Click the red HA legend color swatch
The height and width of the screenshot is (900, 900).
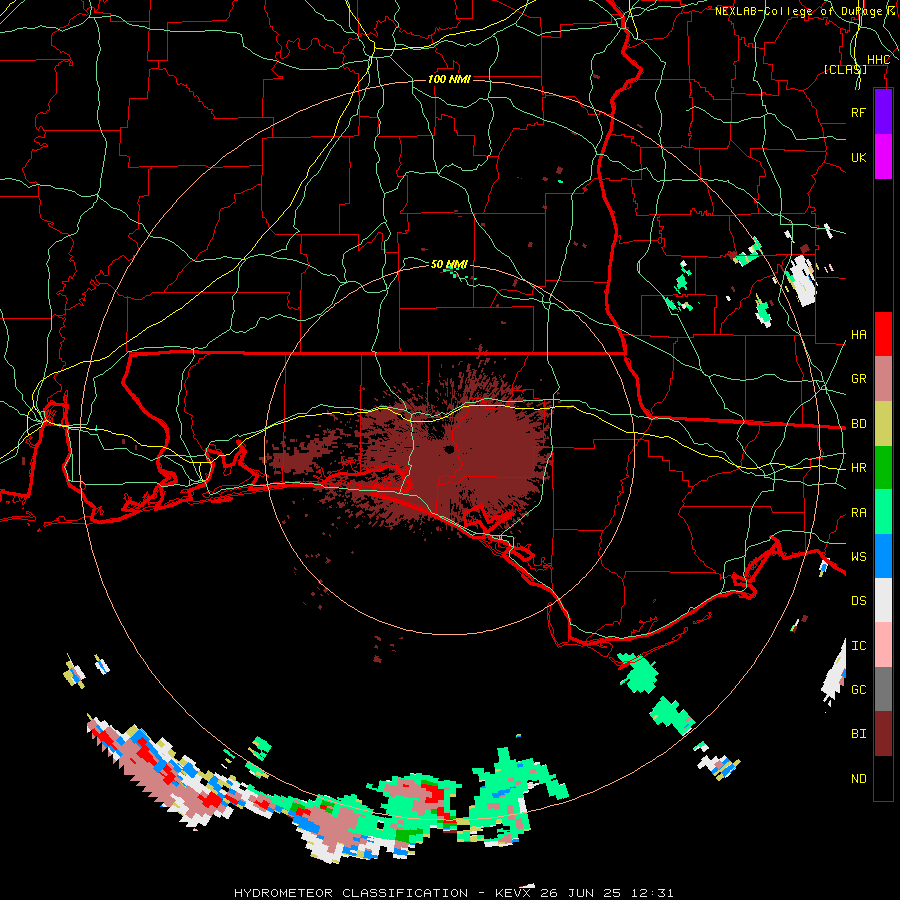tap(883, 334)
